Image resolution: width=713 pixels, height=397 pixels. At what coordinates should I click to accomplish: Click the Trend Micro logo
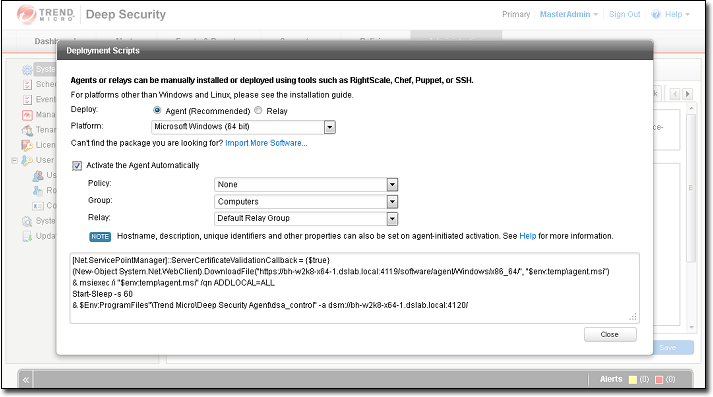(45, 15)
